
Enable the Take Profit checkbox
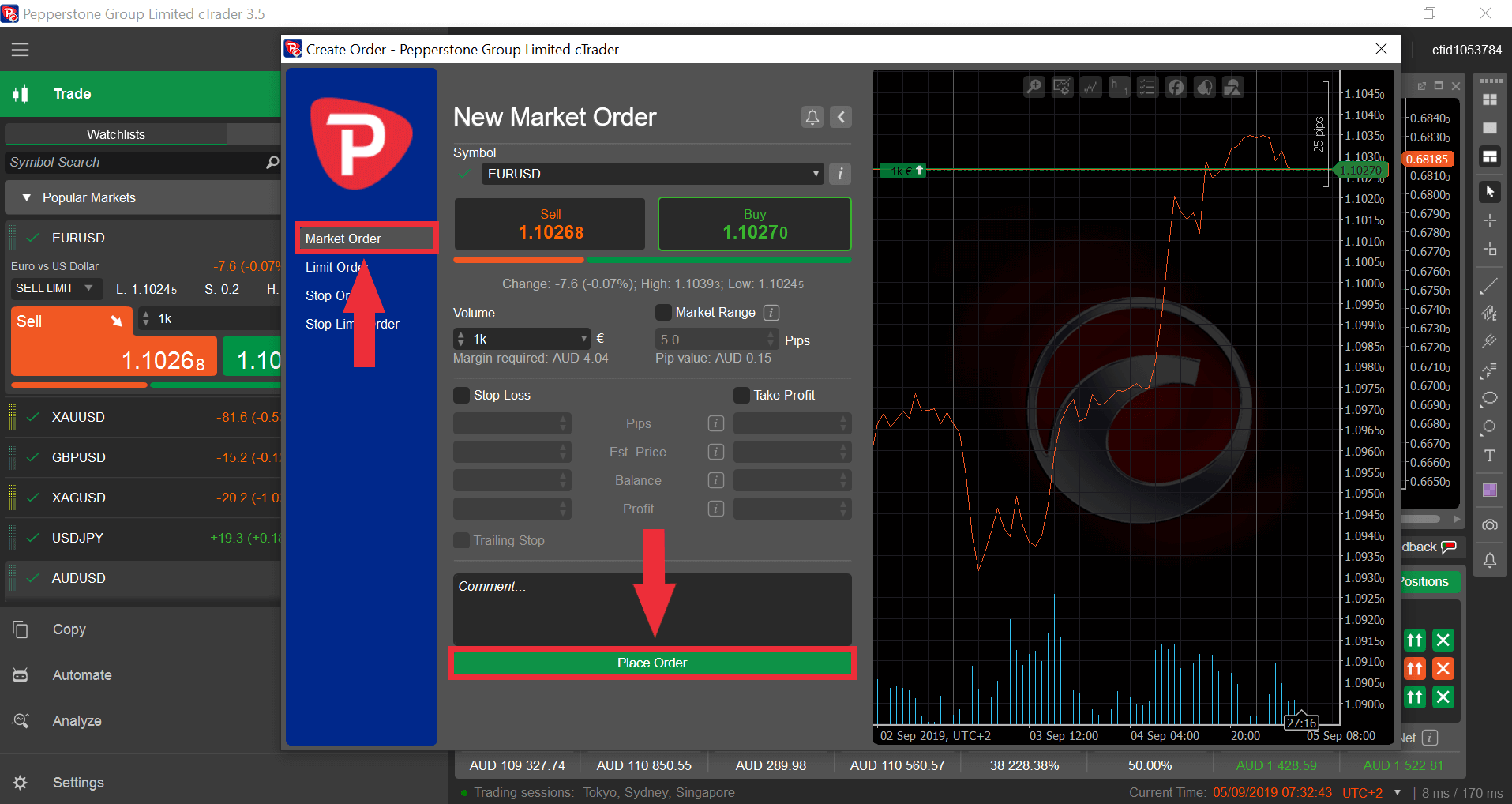pos(741,395)
